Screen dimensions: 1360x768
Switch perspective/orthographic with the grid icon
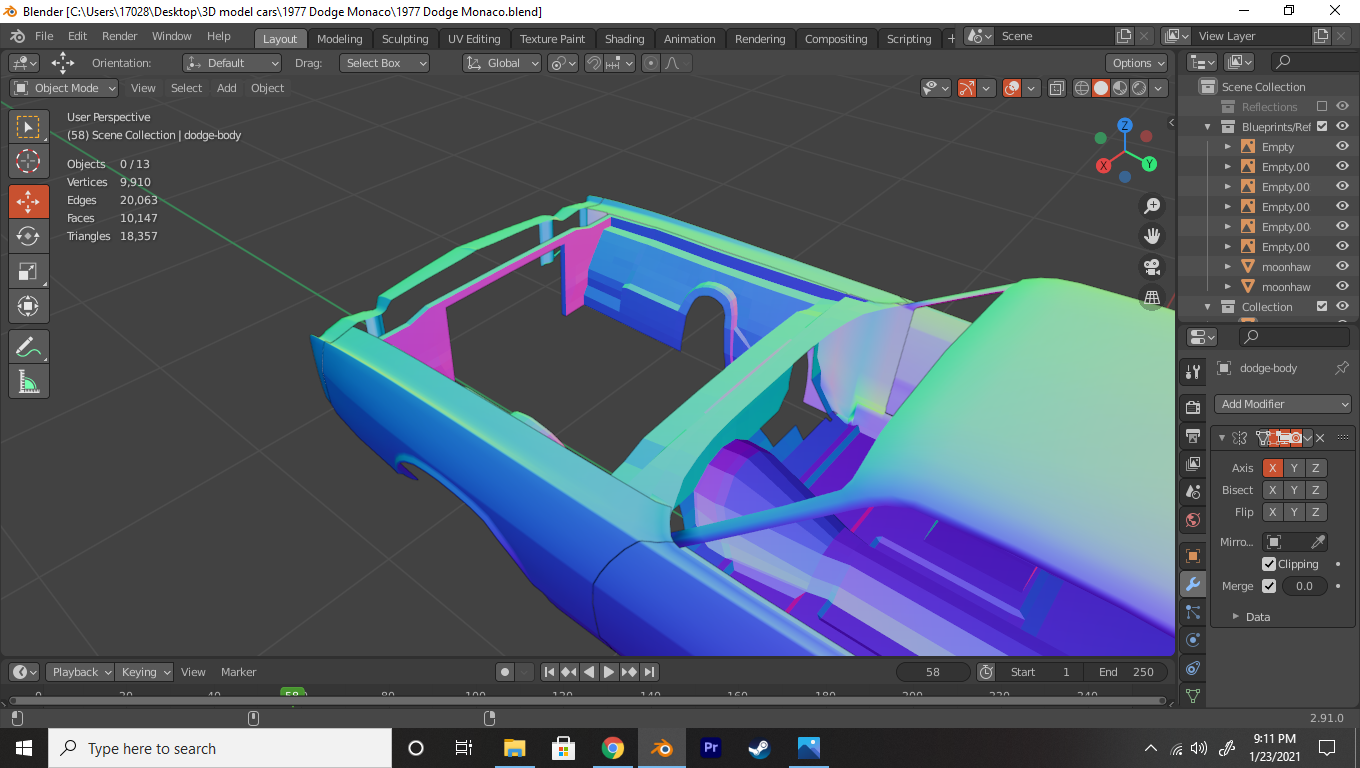click(x=1152, y=298)
